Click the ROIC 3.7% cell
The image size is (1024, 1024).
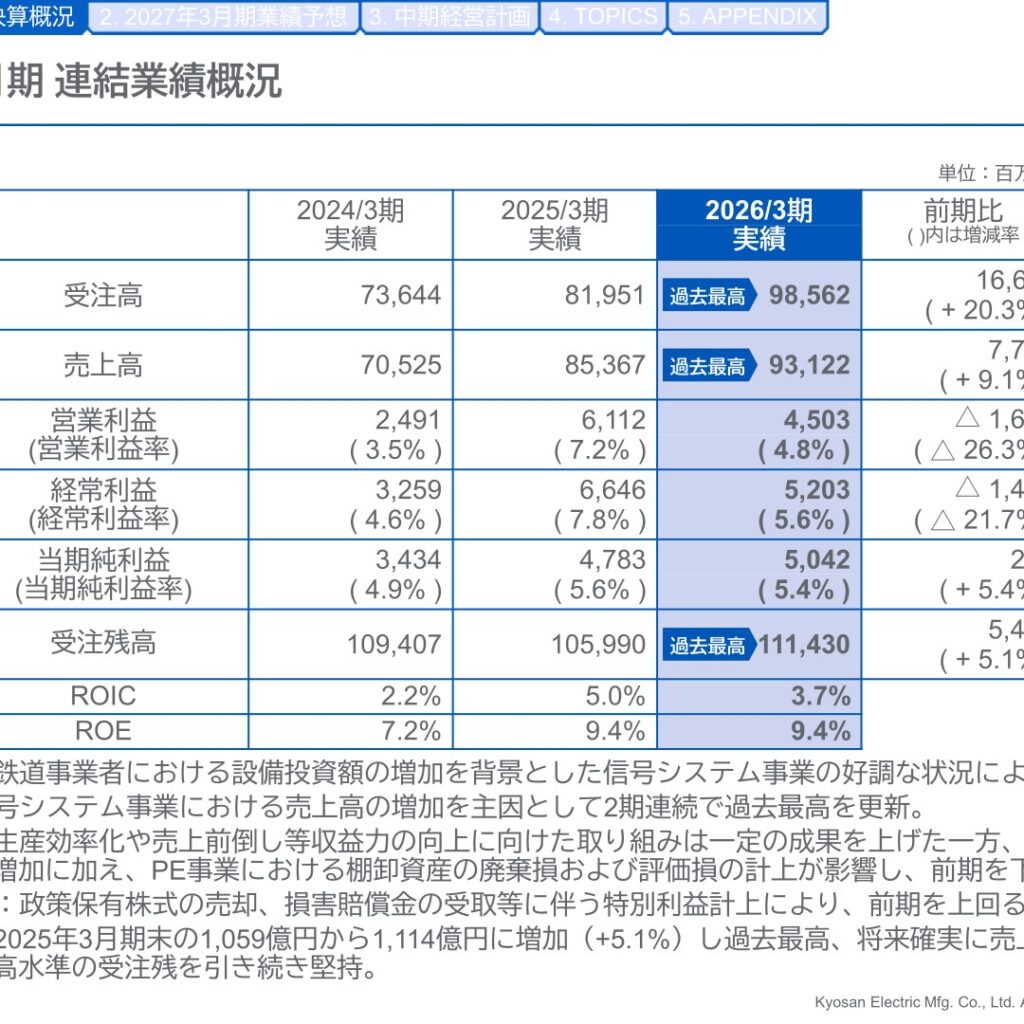(x=821, y=696)
